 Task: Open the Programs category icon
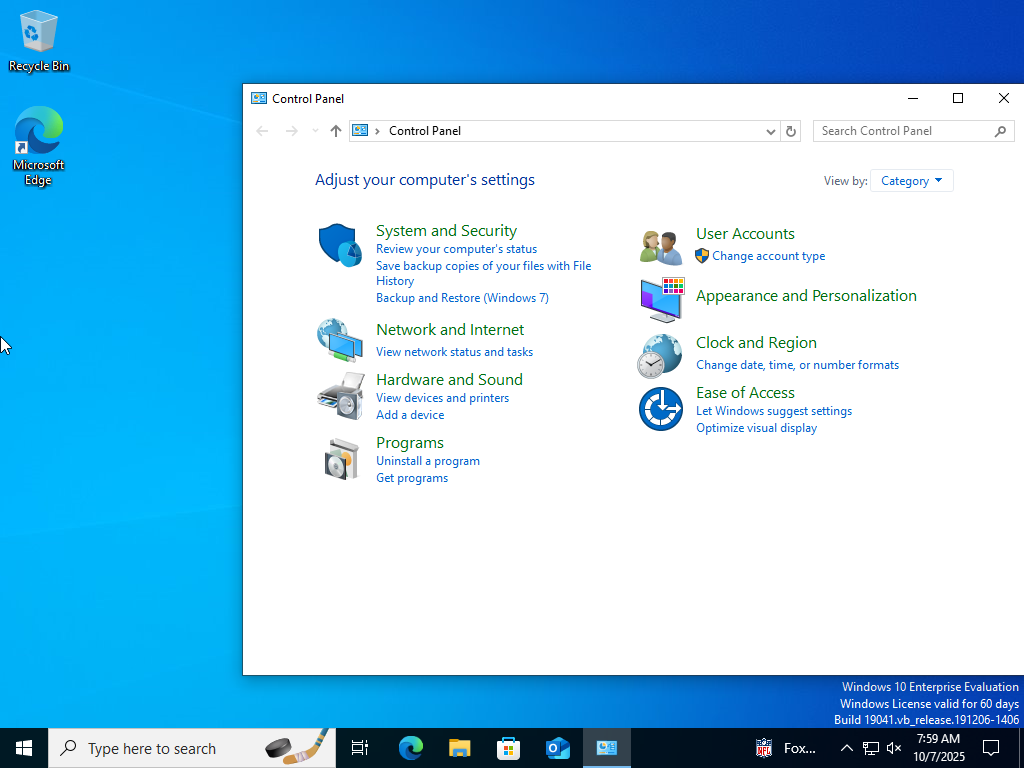pyautogui.click(x=340, y=459)
